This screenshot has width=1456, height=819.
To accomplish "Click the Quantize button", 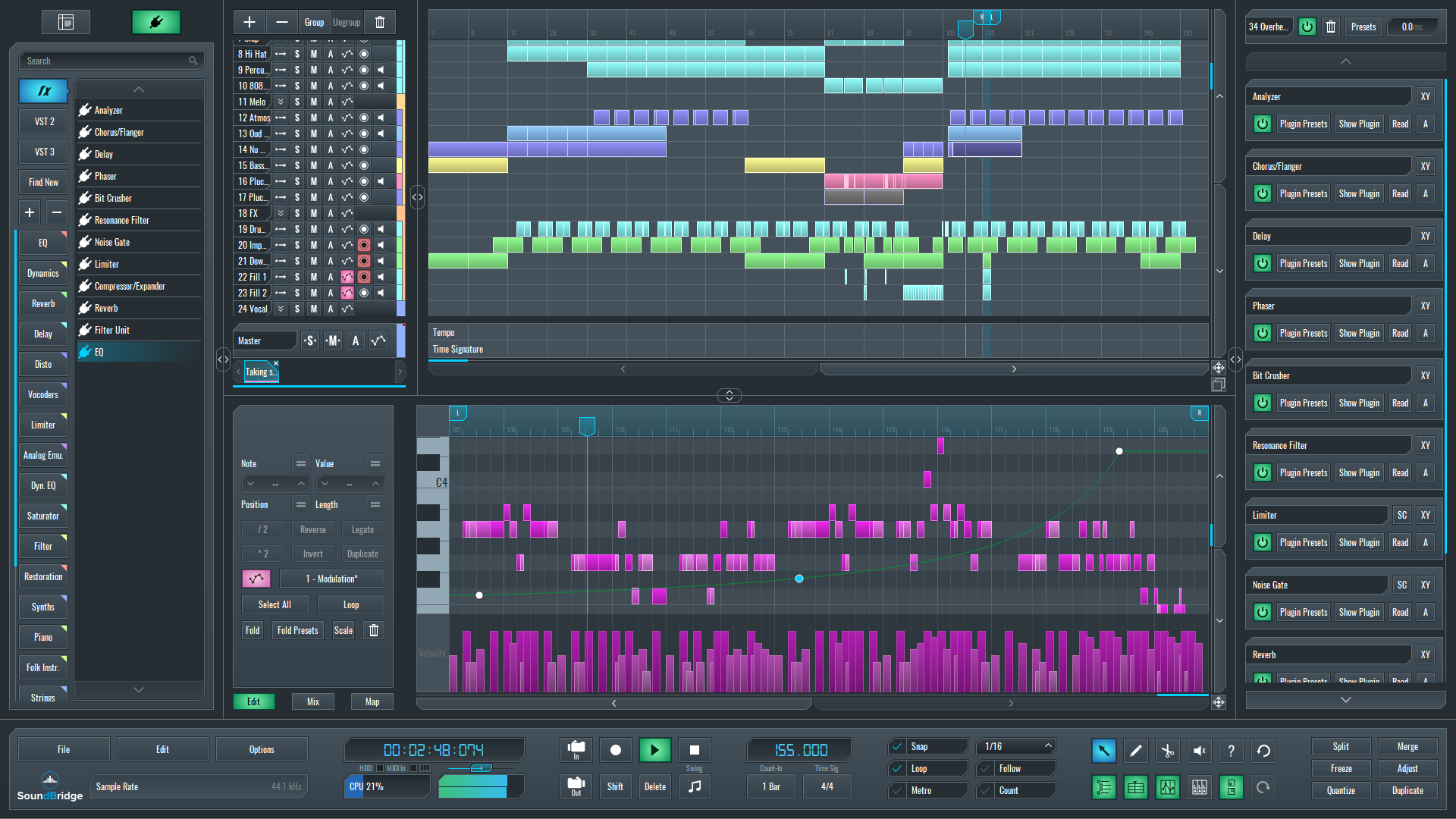I will (x=1341, y=790).
